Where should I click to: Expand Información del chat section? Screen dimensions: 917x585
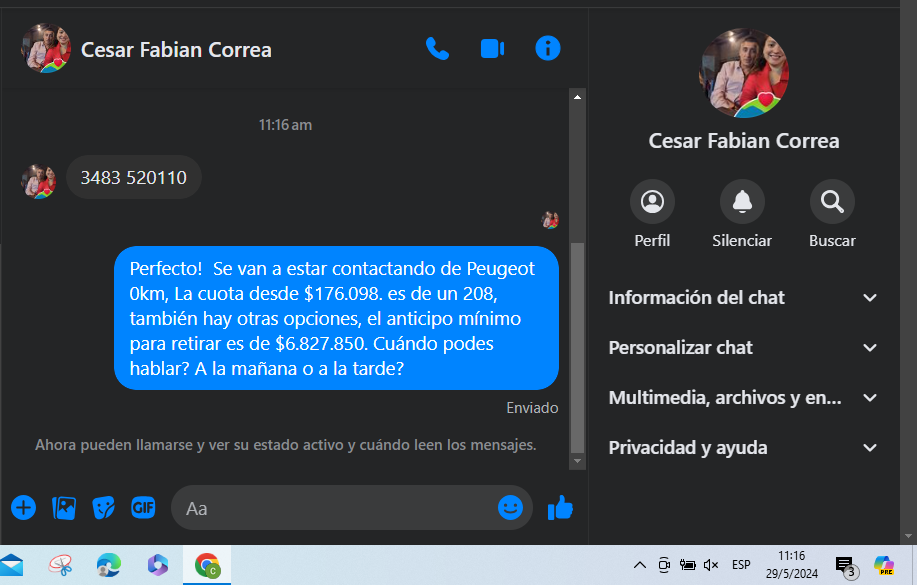pos(743,298)
